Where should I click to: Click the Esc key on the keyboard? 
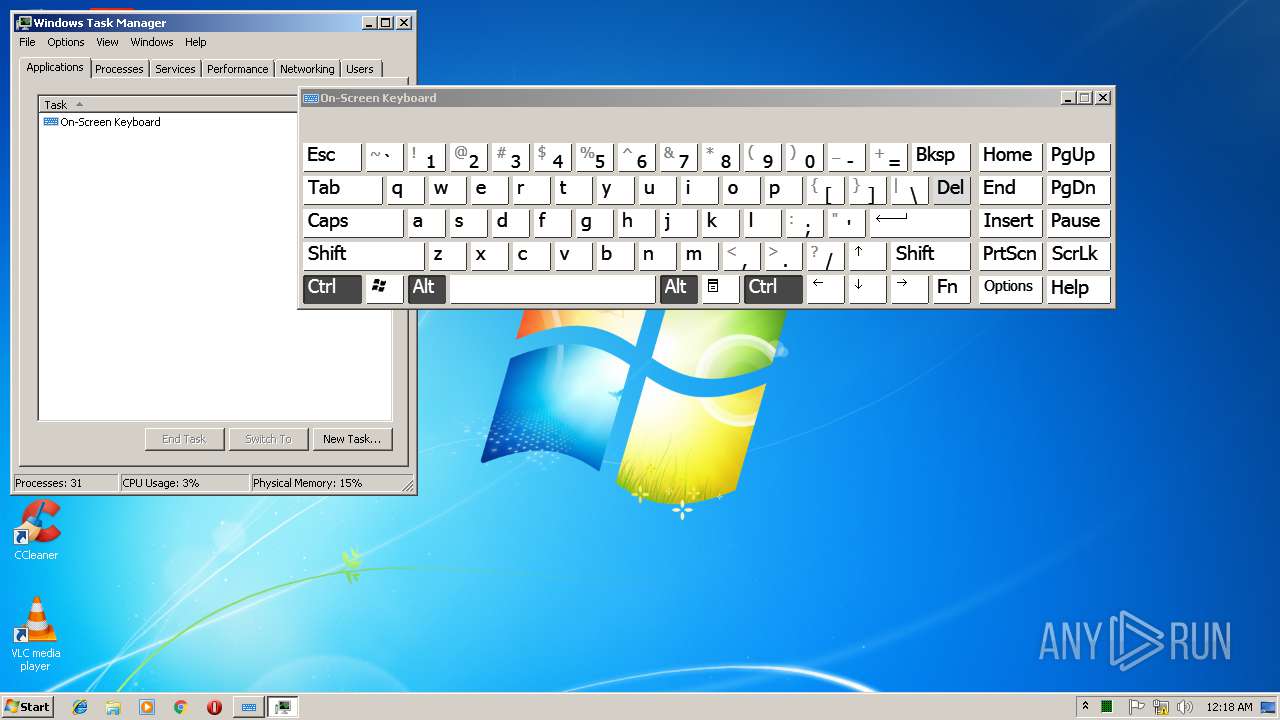[332, 156]
